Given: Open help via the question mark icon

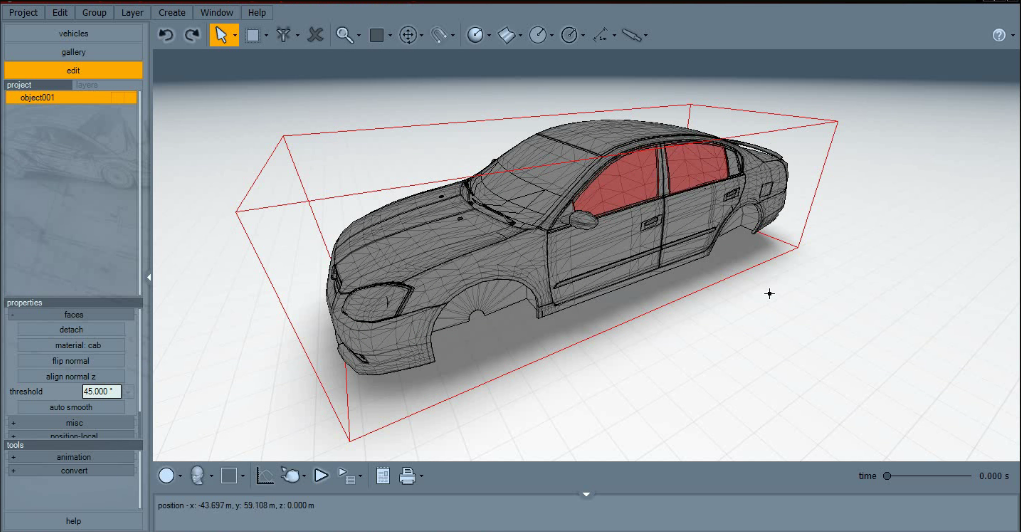Looking at the screenshot, I should click(999, 35).
